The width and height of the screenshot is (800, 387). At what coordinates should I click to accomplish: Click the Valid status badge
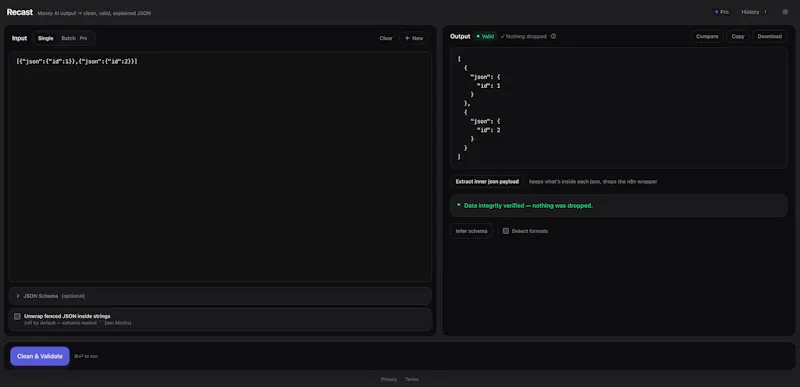485,36
